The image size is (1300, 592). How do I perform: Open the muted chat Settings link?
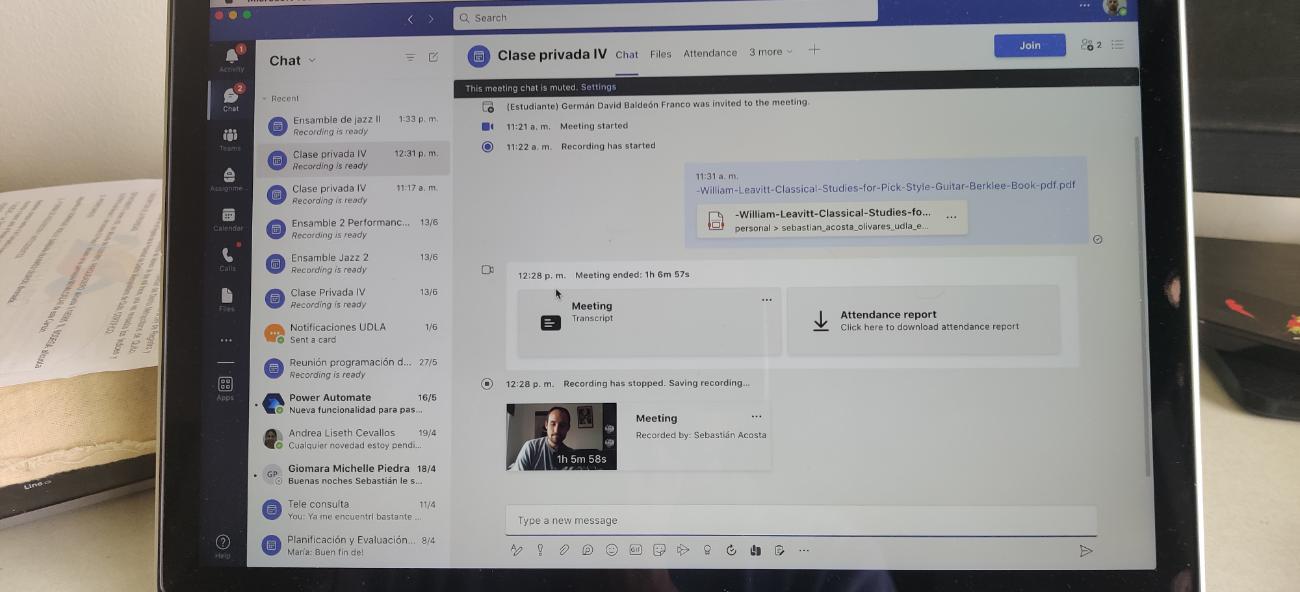(598, 88)
